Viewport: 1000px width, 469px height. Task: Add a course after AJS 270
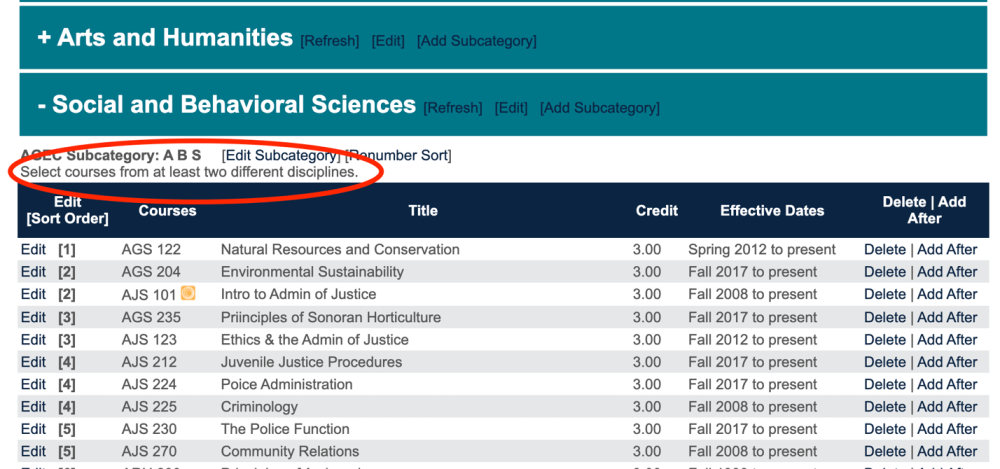[x=947, y=451]
